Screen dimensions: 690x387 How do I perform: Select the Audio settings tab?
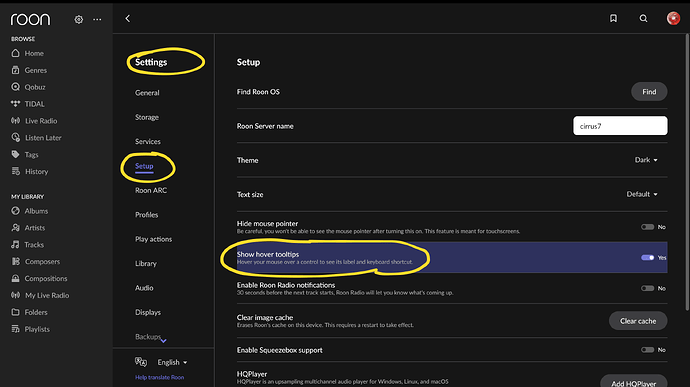[144, 288]
